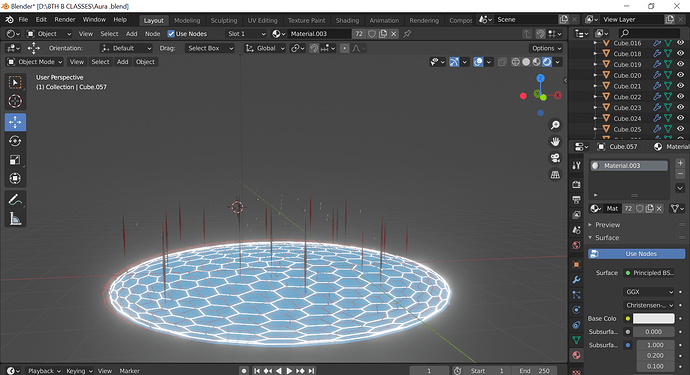Open the File menu

click(23, 20)
